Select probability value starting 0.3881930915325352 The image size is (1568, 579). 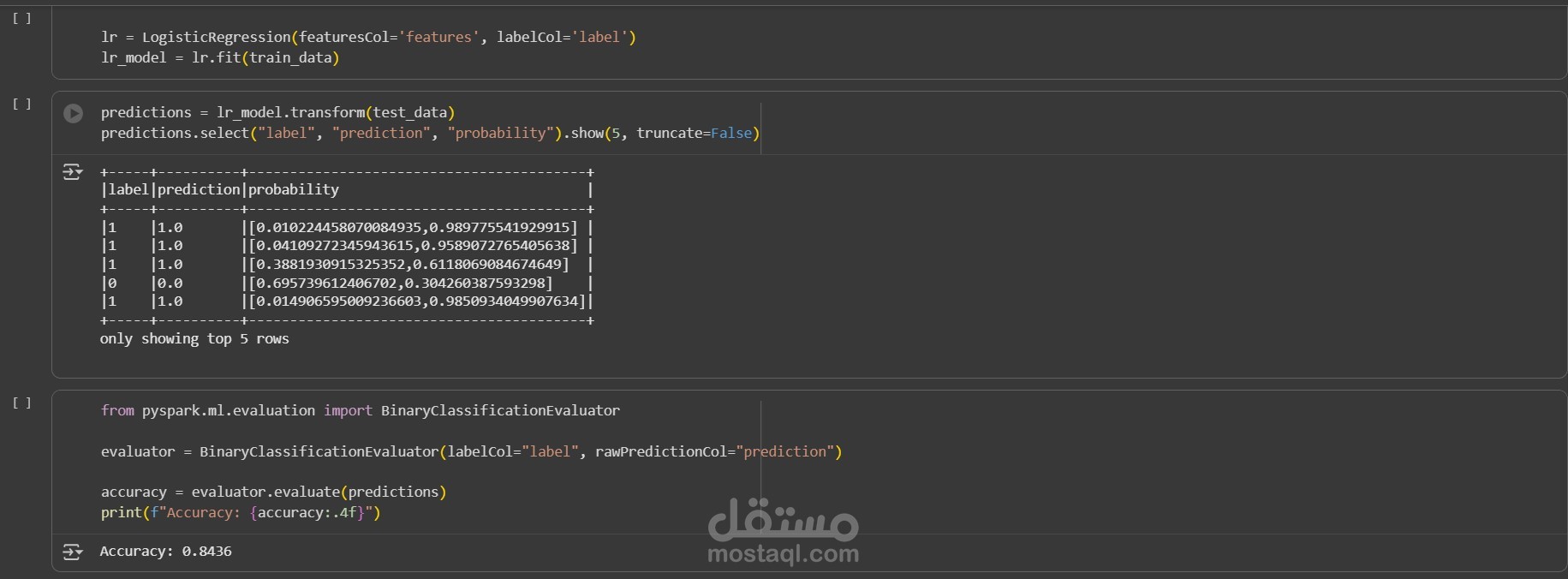[x=408, y=264]
